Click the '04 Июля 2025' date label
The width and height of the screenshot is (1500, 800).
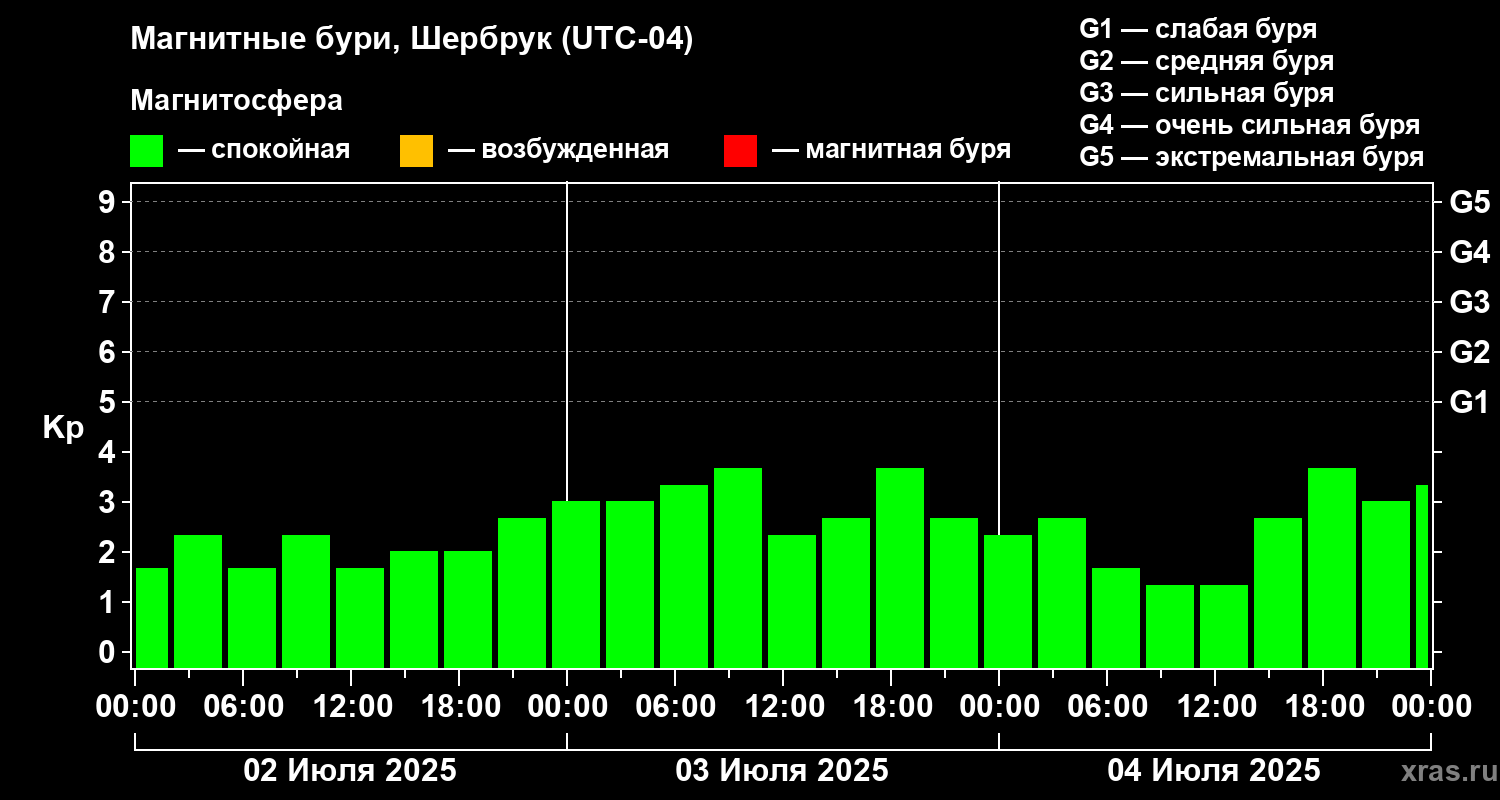coord(1214,771)
